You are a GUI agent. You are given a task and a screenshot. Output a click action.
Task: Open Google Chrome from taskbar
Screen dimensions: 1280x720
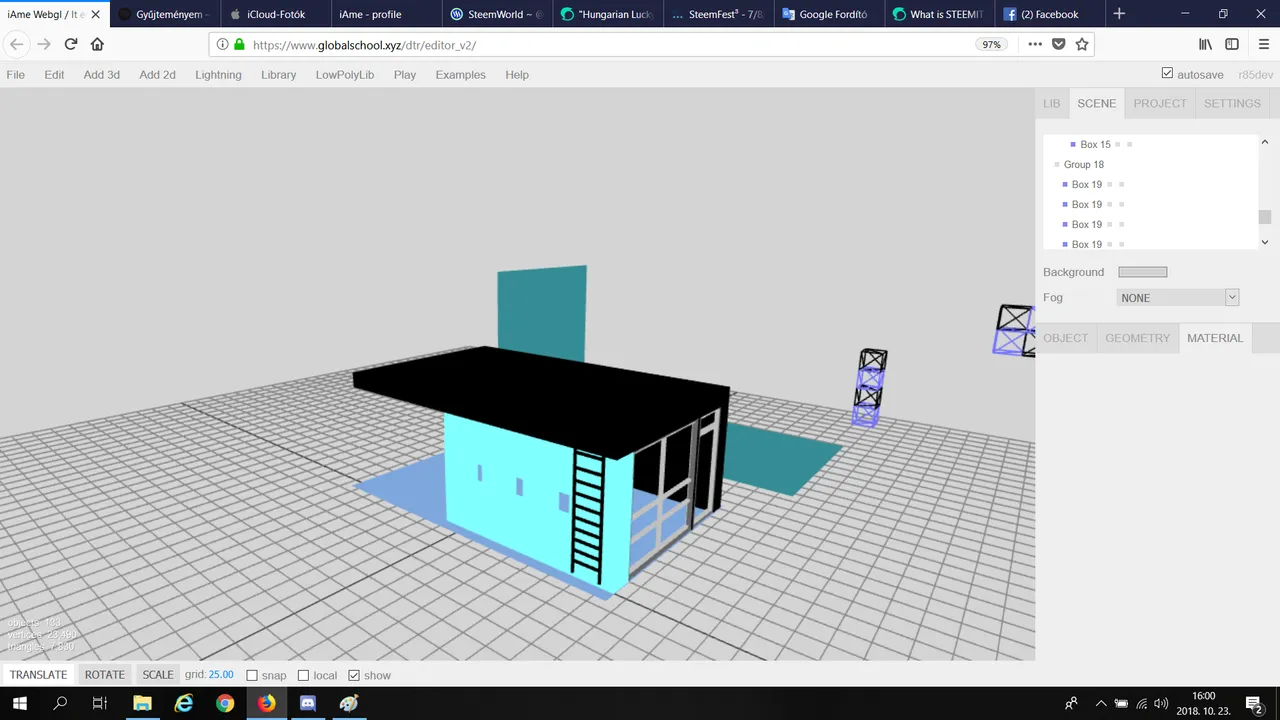225,703
